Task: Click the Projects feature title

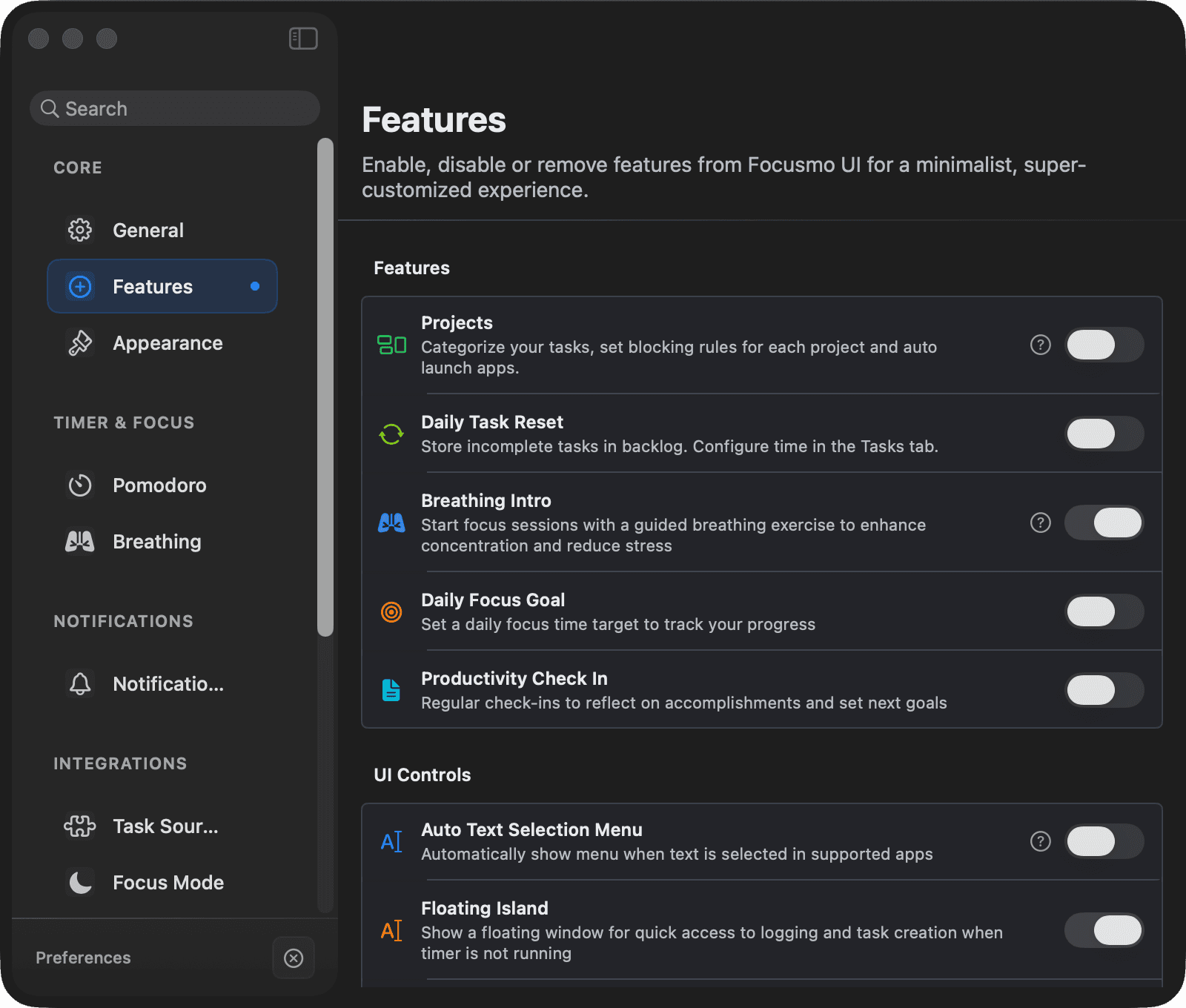Action: 457,322
